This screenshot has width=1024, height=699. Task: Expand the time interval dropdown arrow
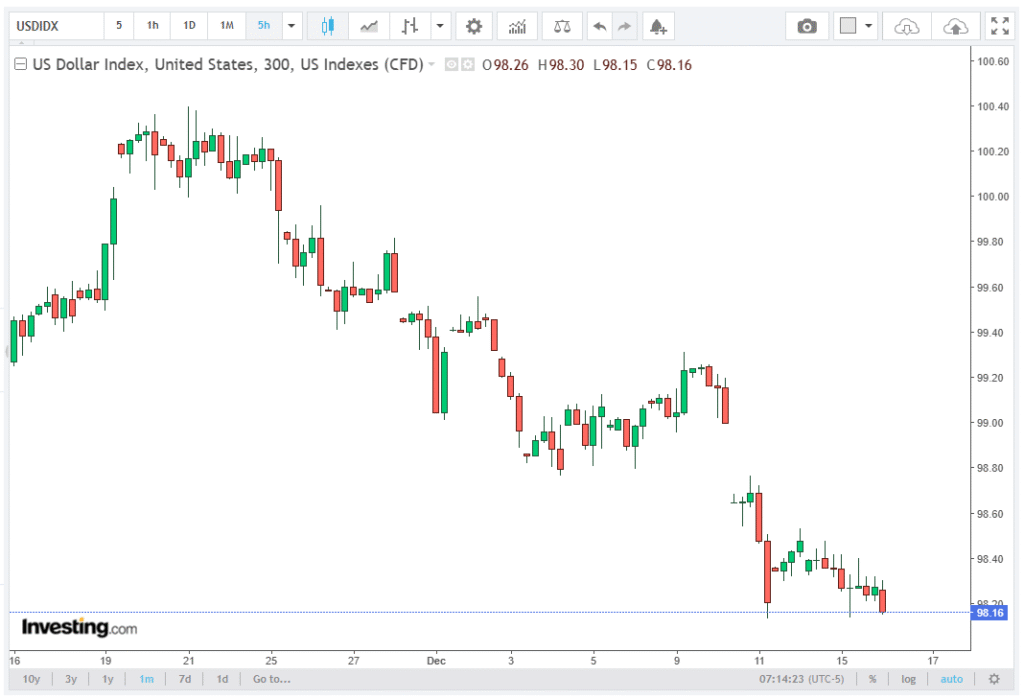[291, 26]
